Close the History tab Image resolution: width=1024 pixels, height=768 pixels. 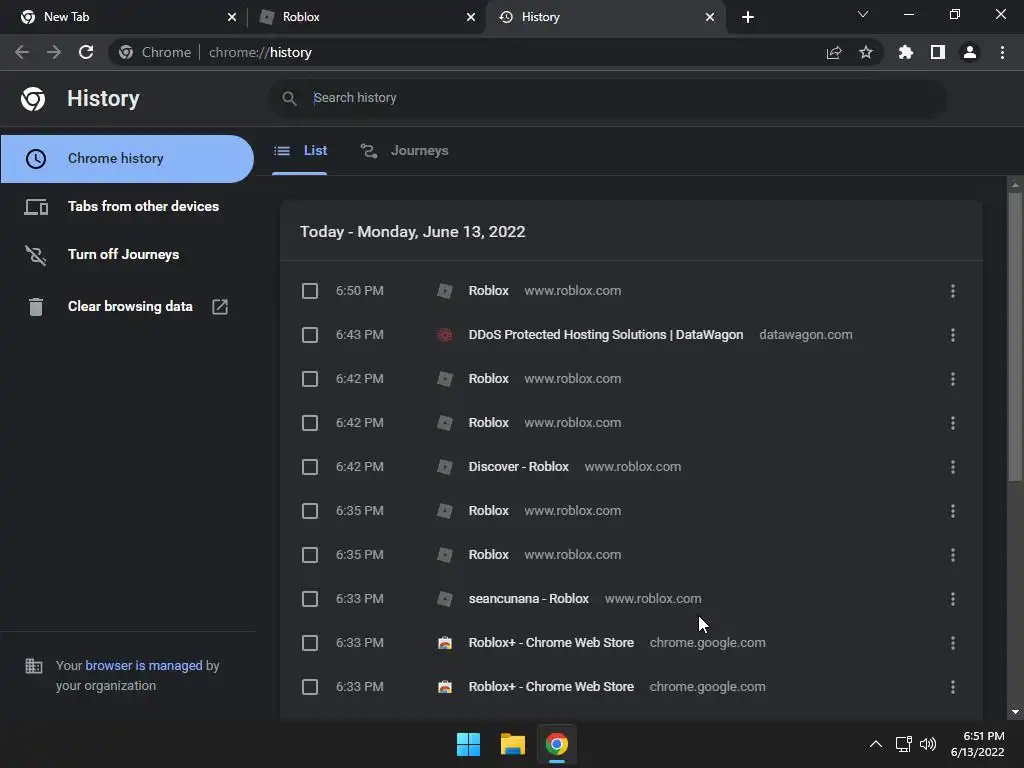pyautogui.click(x=710, y=17)
